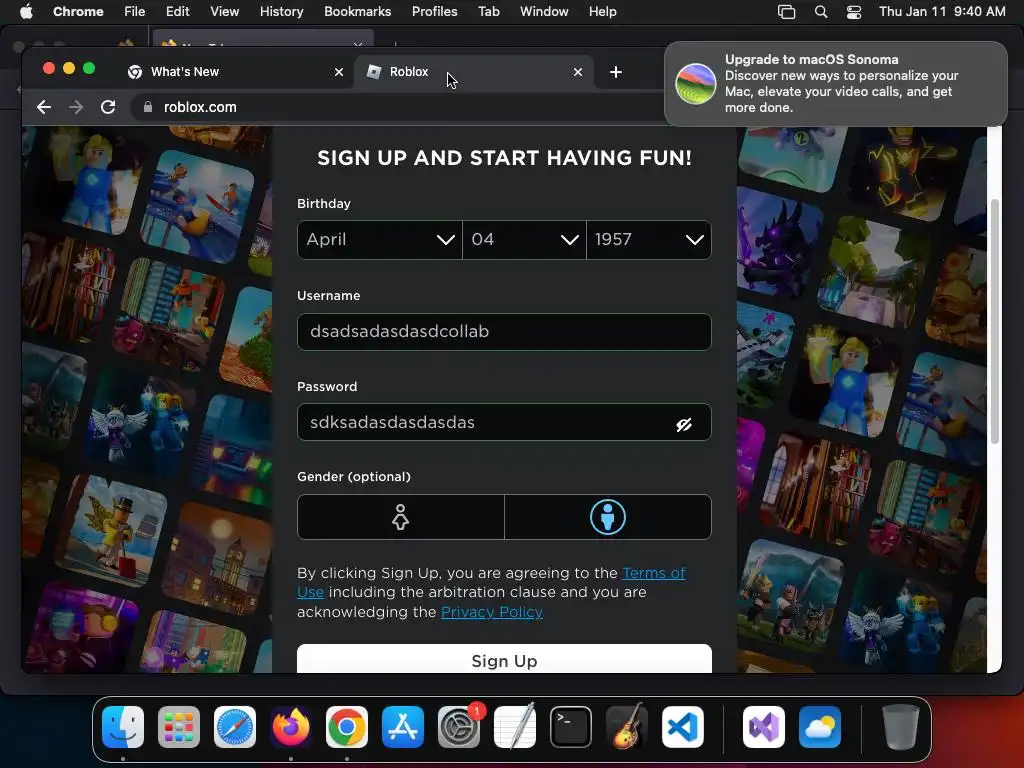Click the Password input field
This screenshot has width=1024, height=768.
click(504, 423)
